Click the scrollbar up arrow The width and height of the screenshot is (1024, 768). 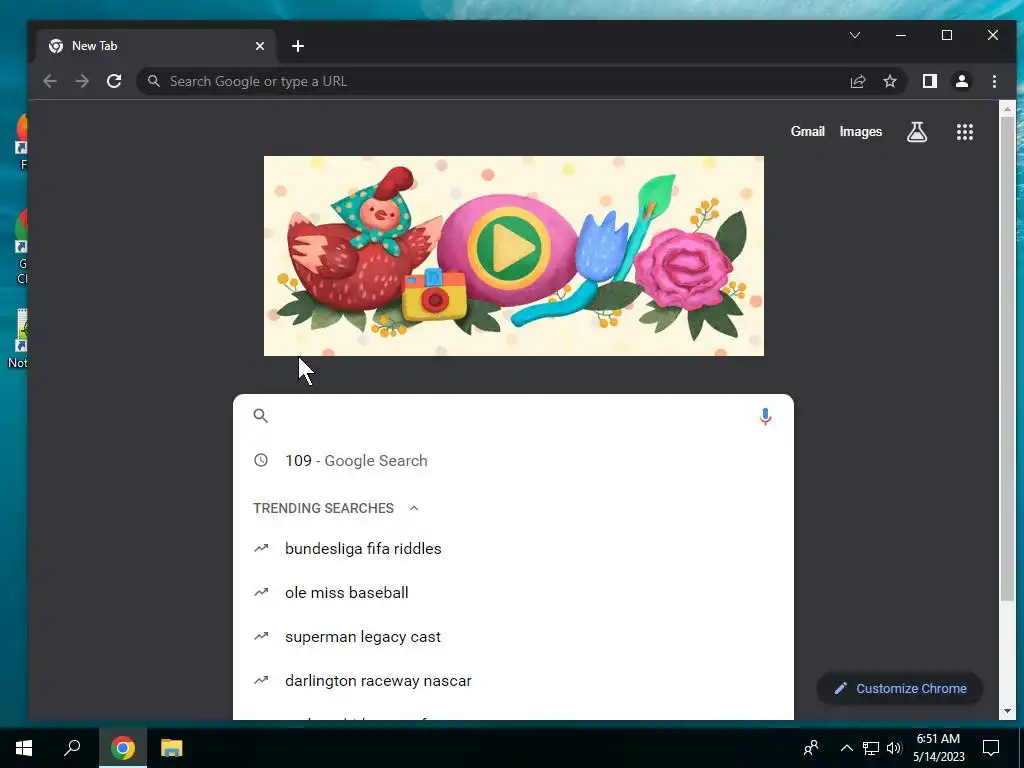[x=1007, y=109]
